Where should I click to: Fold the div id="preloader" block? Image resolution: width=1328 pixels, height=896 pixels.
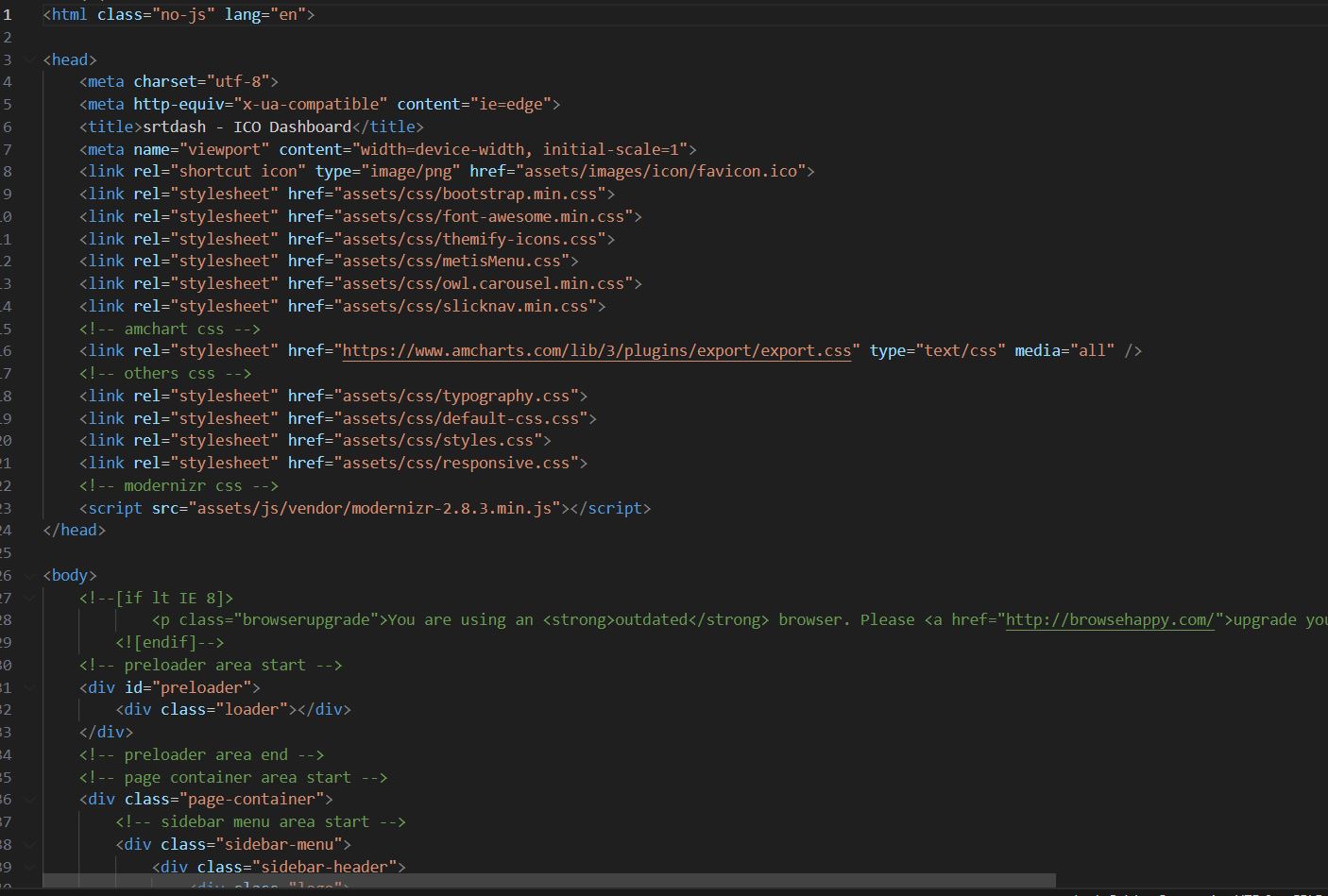coord(30,687)
